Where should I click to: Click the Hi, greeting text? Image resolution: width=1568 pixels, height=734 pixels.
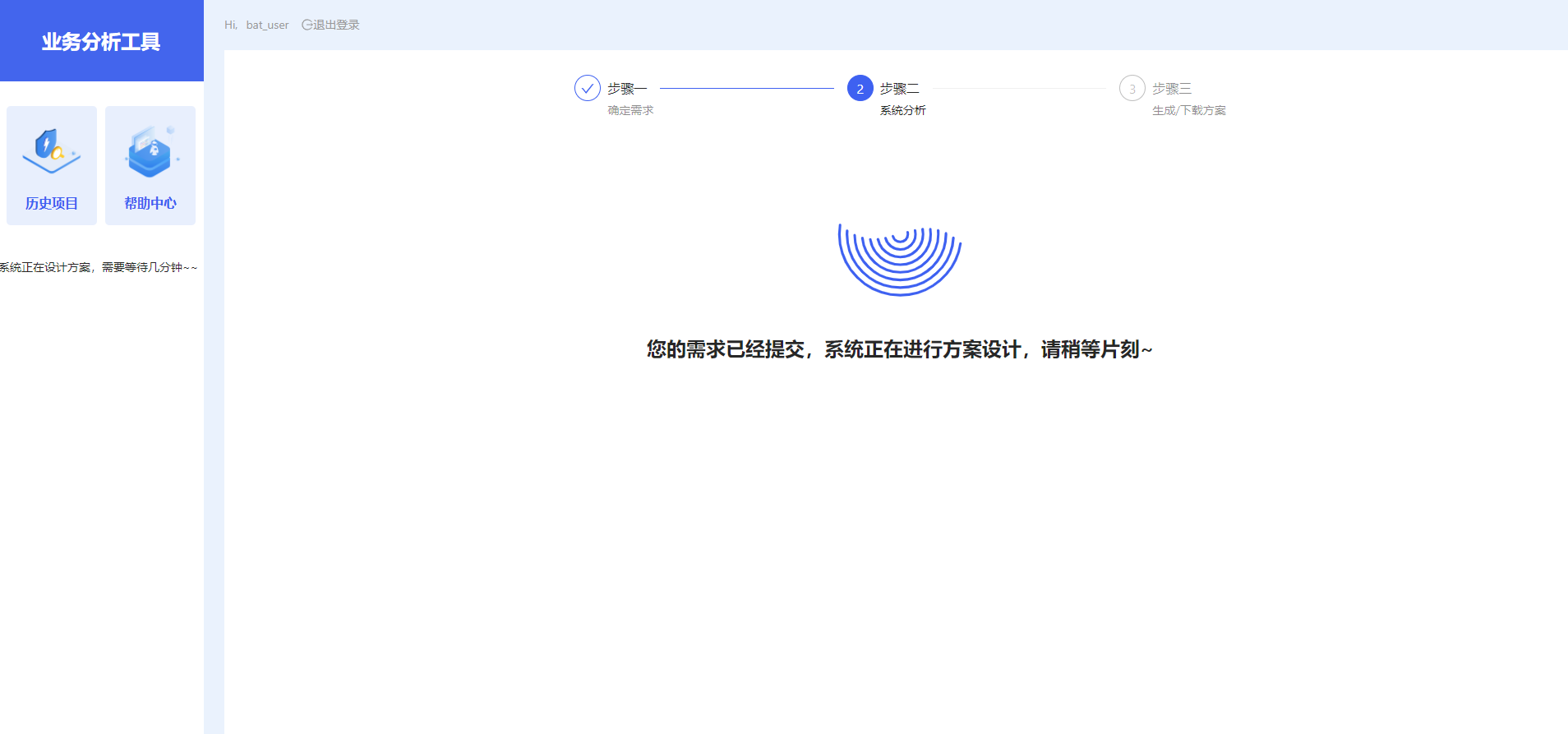click(x=231, y=25)
